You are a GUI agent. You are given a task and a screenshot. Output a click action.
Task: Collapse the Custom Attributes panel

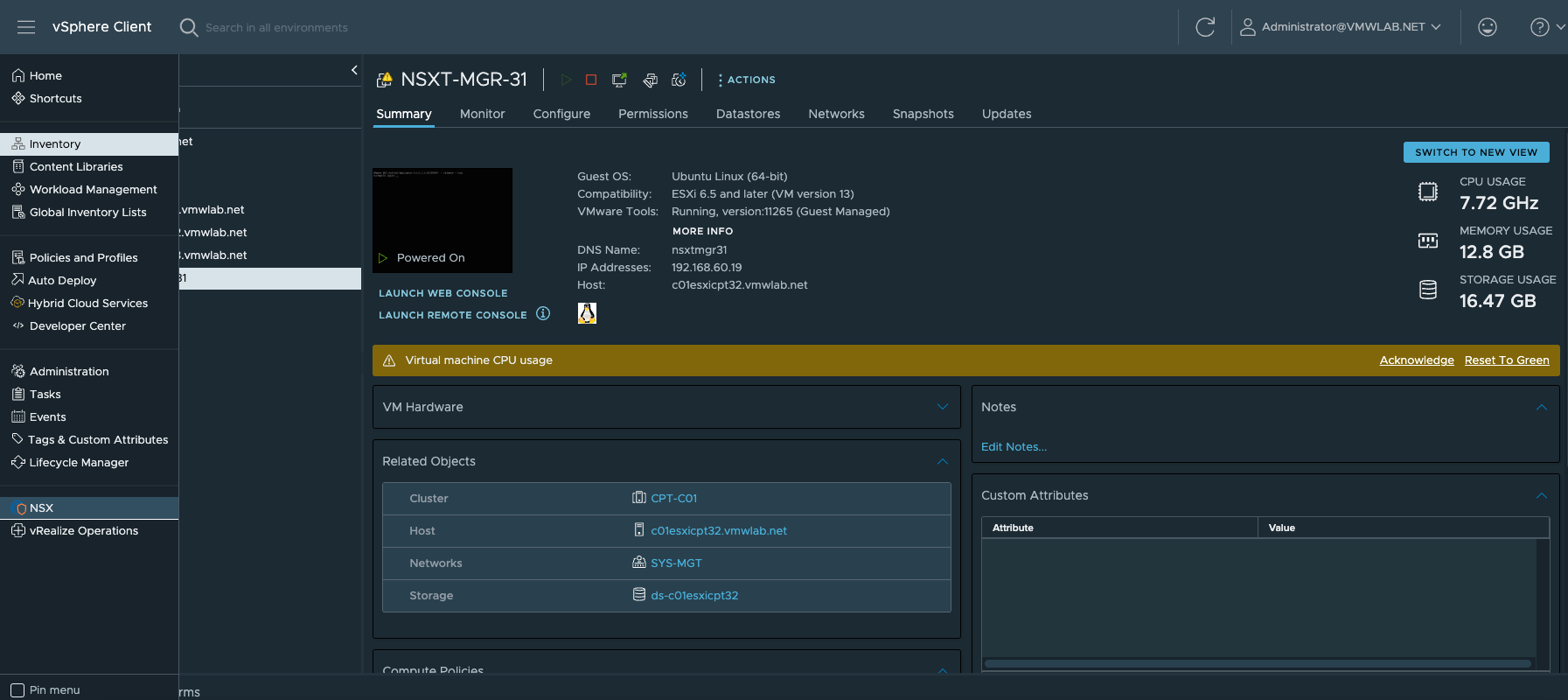click(x=1542, y=495)
